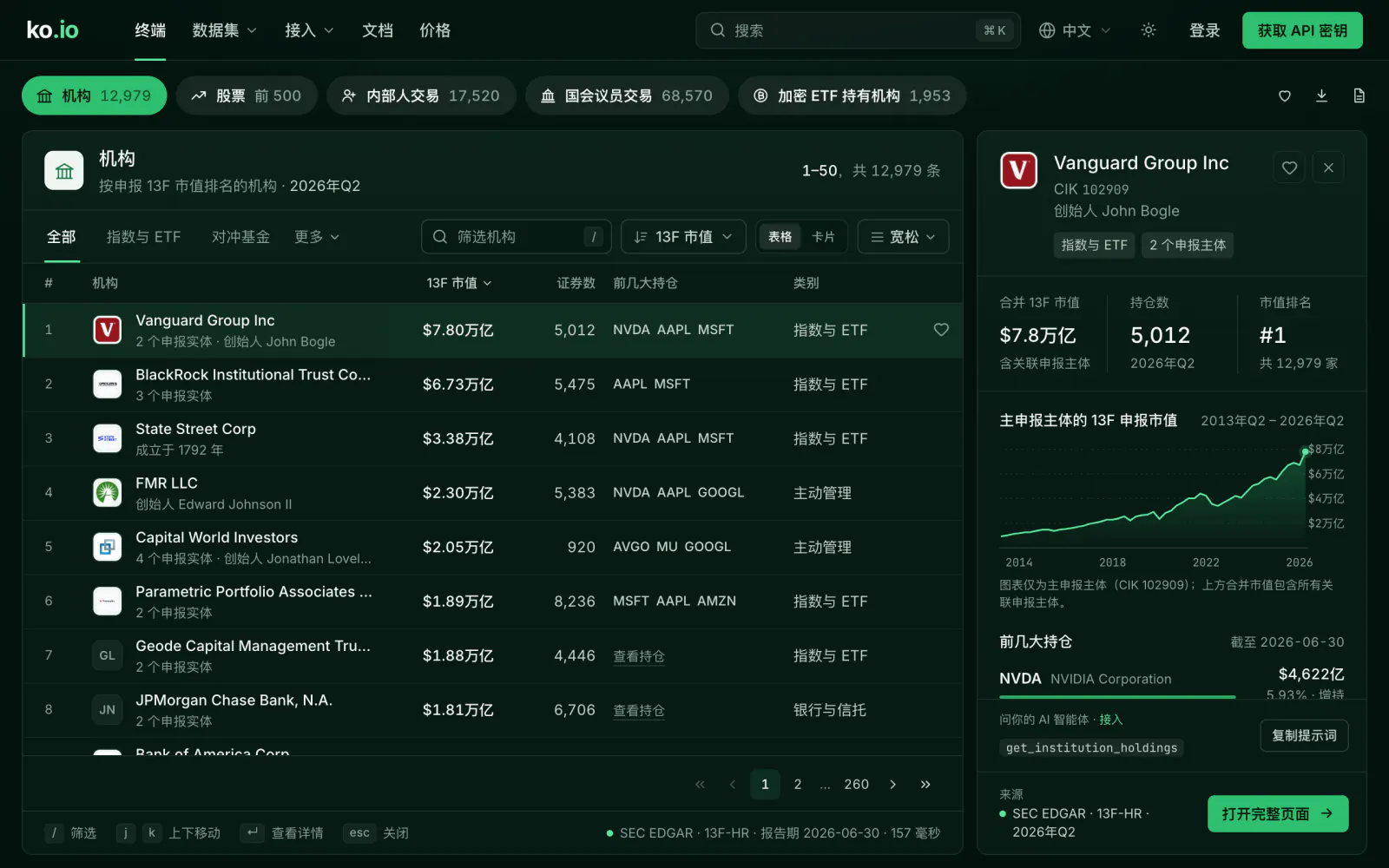Switch to 内部人交易 tab
1389x868 pixels.
pyautogui.click(x=421, y=95)
